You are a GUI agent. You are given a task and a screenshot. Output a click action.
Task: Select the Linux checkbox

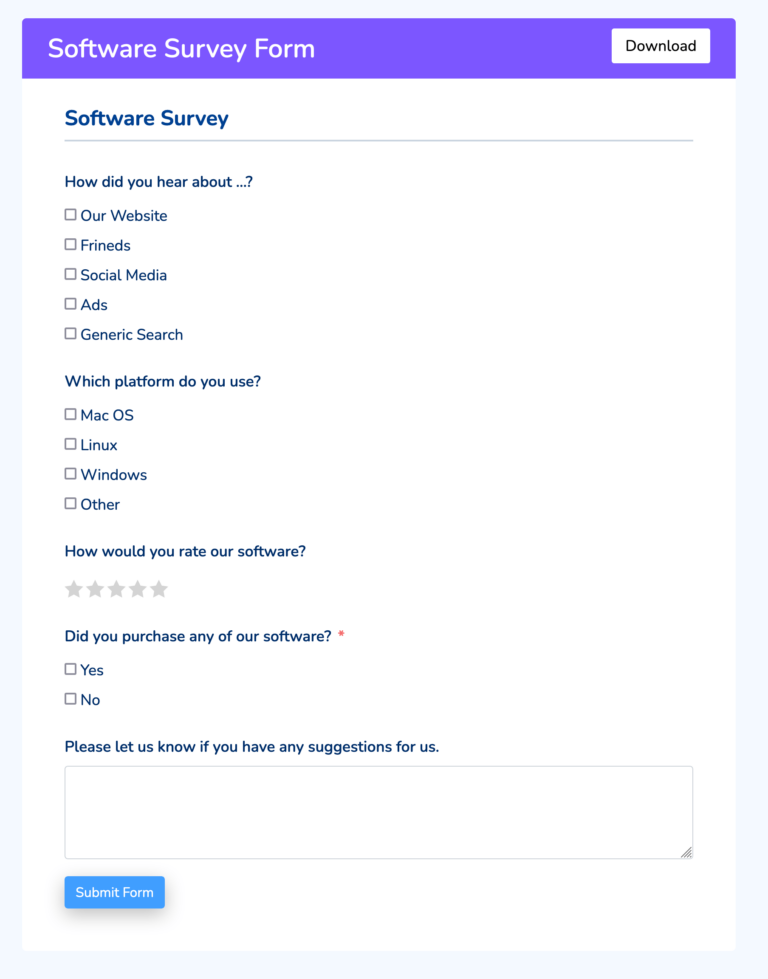(70, 443)
